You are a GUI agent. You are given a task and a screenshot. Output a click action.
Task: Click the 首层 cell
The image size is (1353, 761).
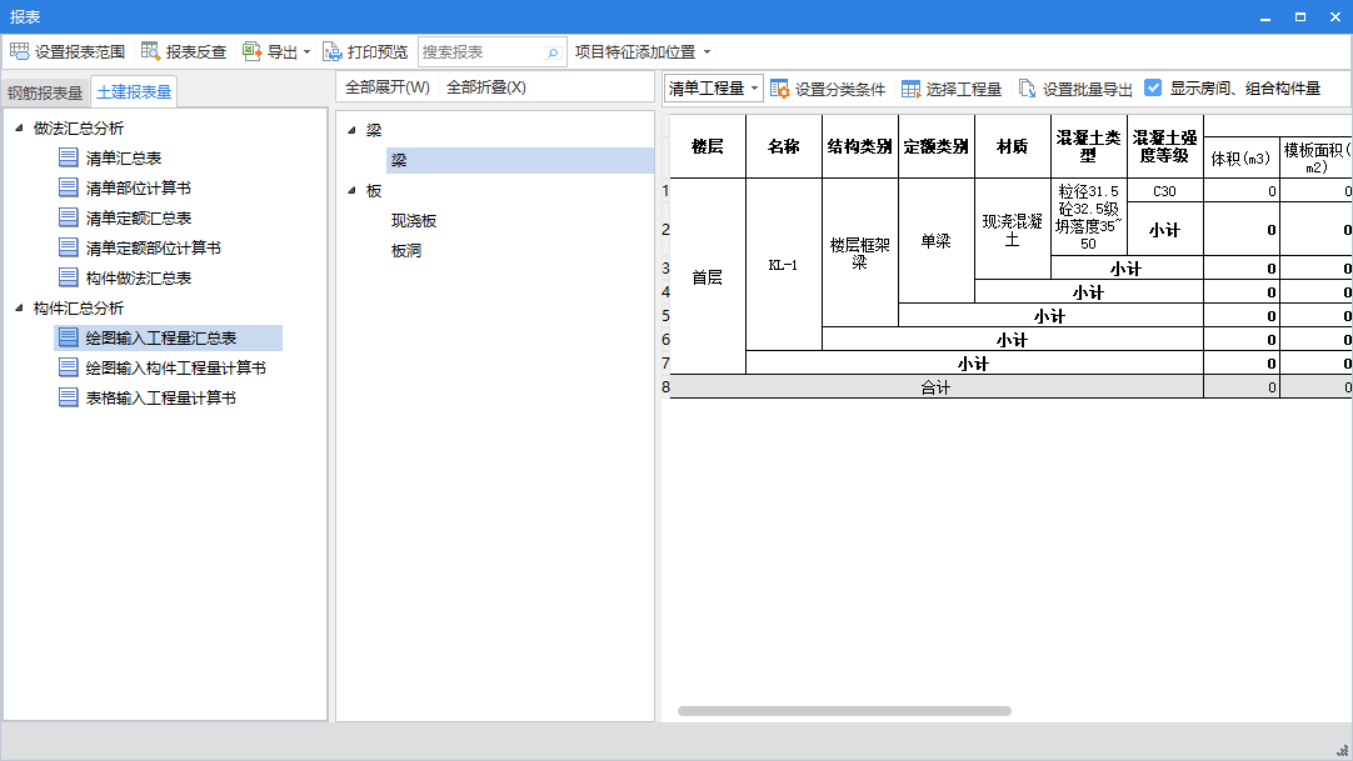coord(708,277)
